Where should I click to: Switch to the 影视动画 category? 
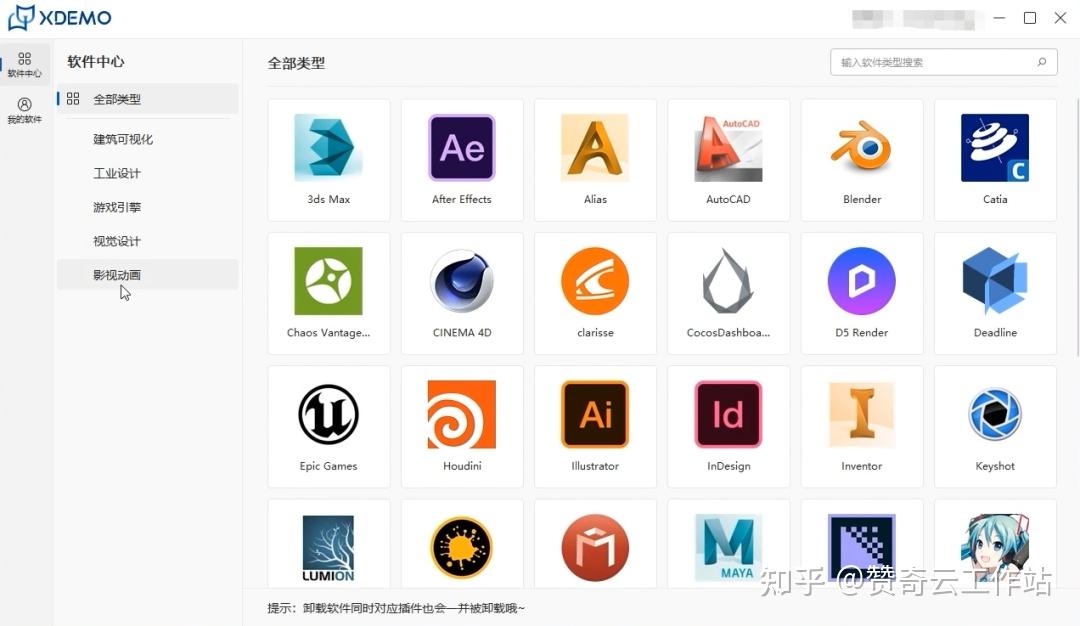coord(117,274)
